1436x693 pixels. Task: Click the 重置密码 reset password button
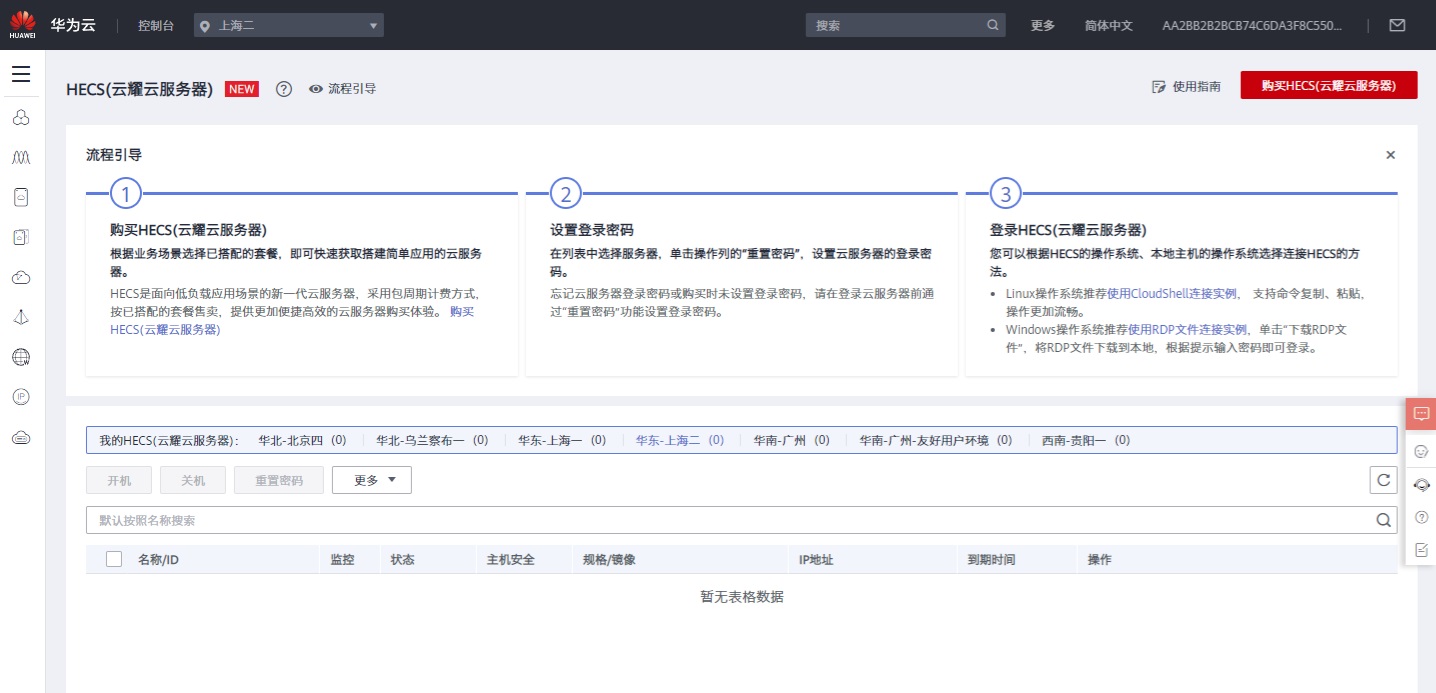(279, 480)
